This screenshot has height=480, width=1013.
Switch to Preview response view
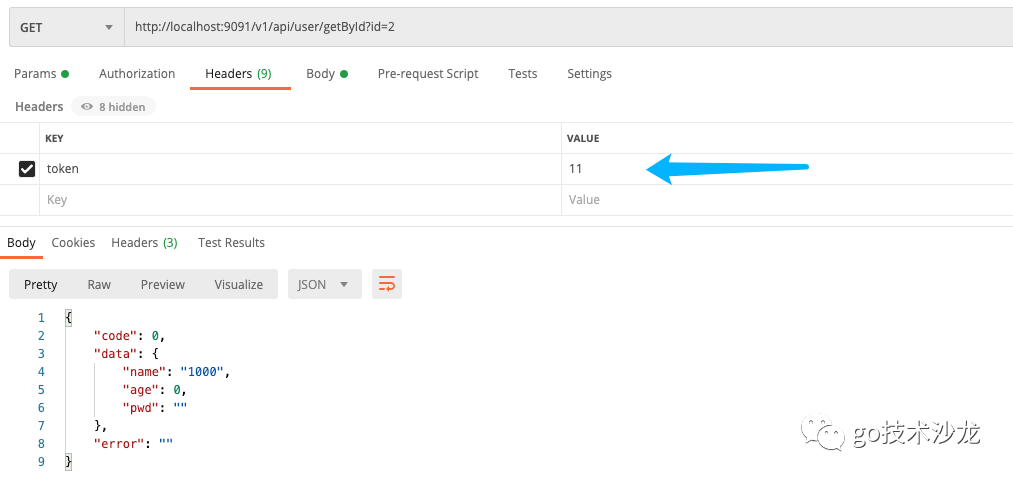point(163,284)
